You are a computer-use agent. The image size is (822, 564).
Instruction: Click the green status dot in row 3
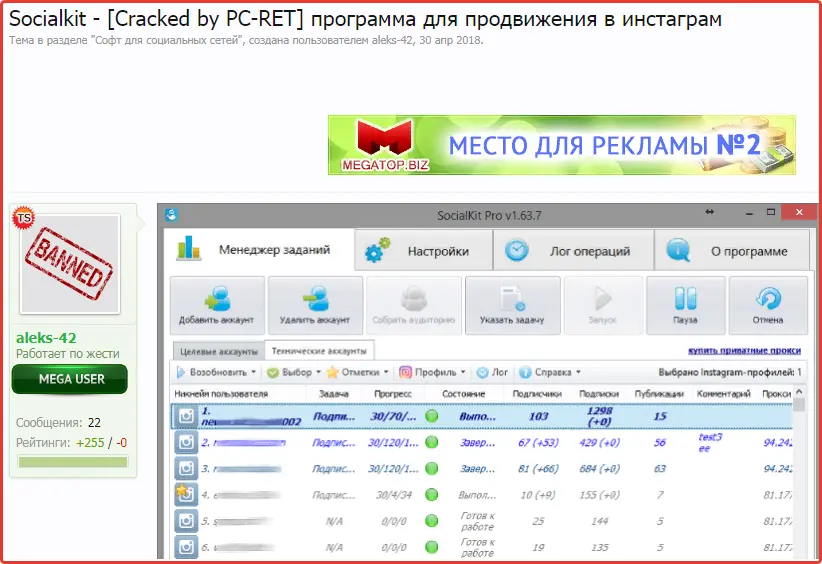[431, 468]
